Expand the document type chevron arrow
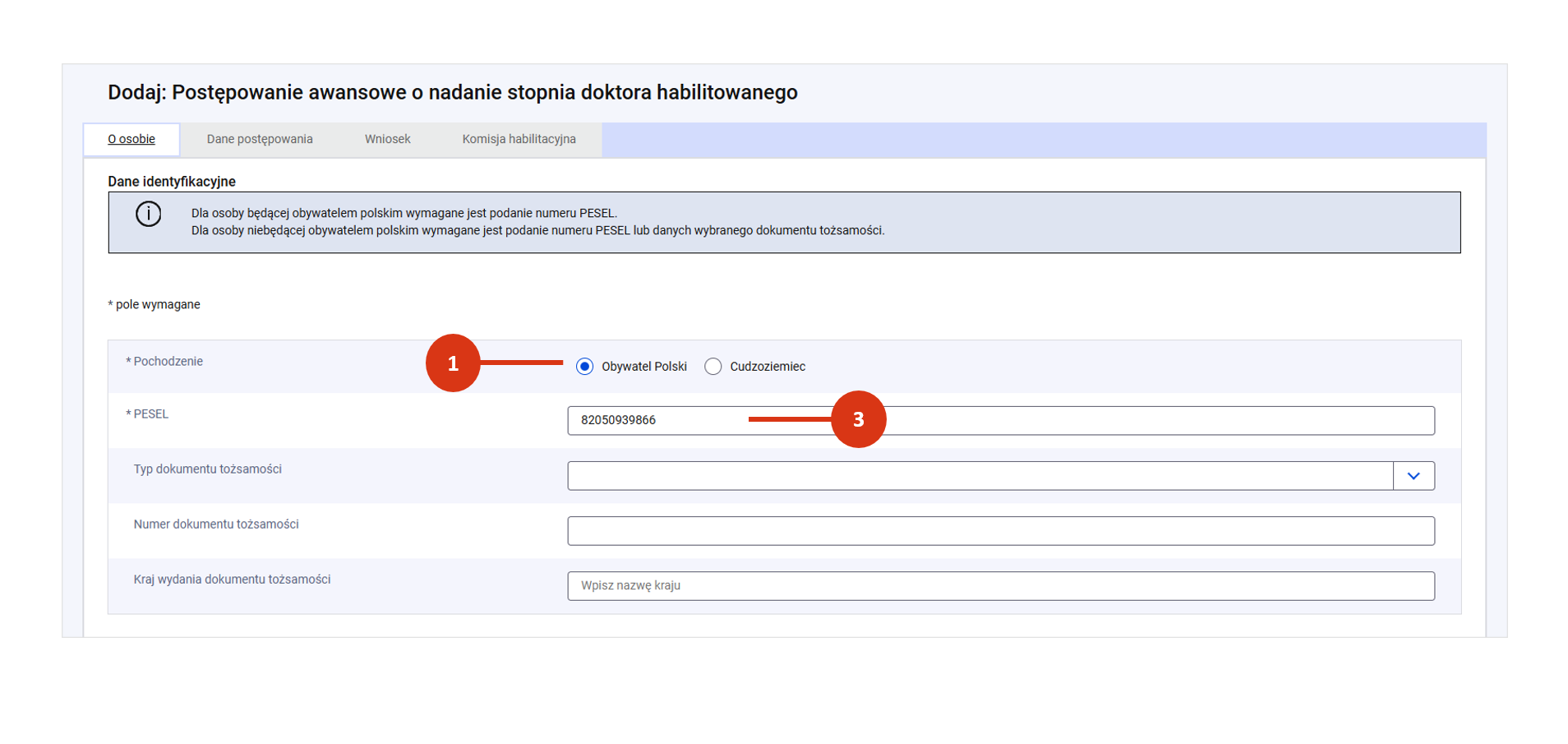Image resolution: width=1568 pixels, height=744 pixels. point(1414,476)
